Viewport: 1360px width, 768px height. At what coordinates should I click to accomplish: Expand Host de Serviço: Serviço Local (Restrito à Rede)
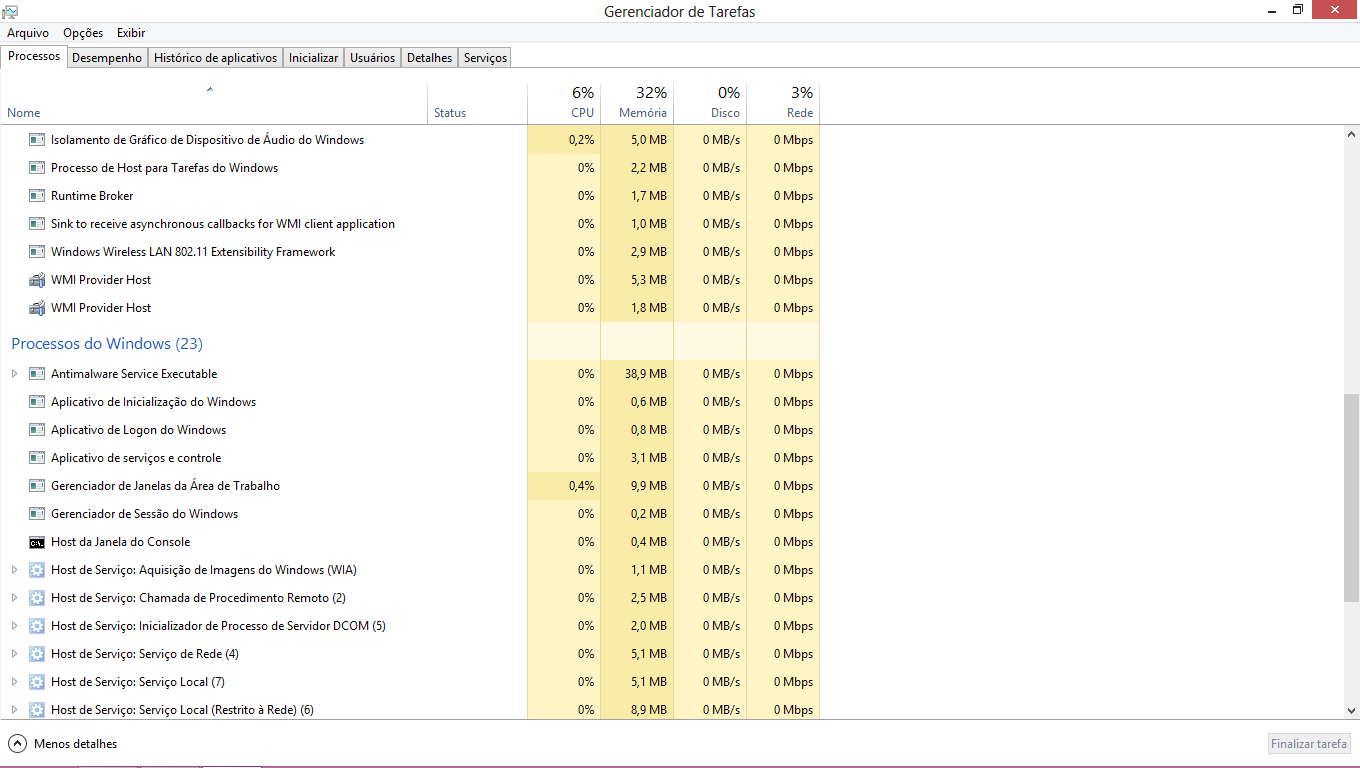tap(14, 710)
